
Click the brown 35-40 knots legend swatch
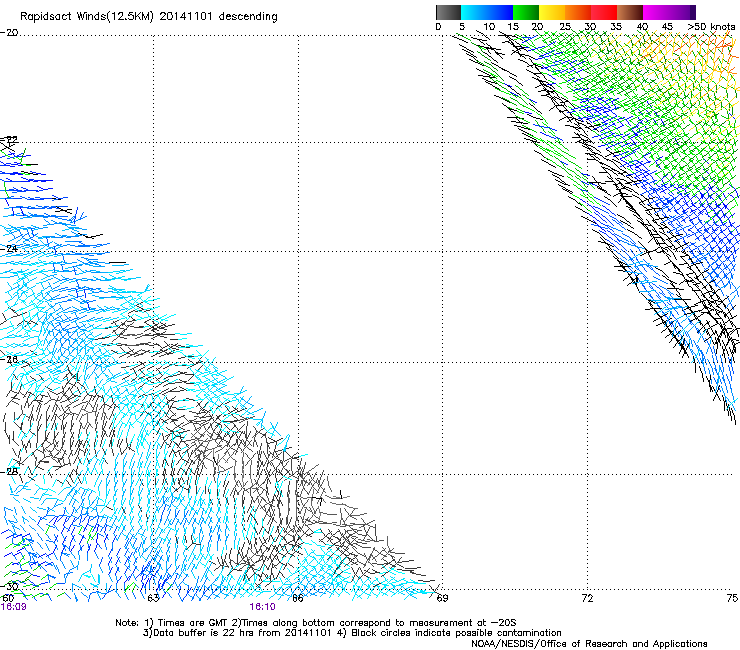630,12
